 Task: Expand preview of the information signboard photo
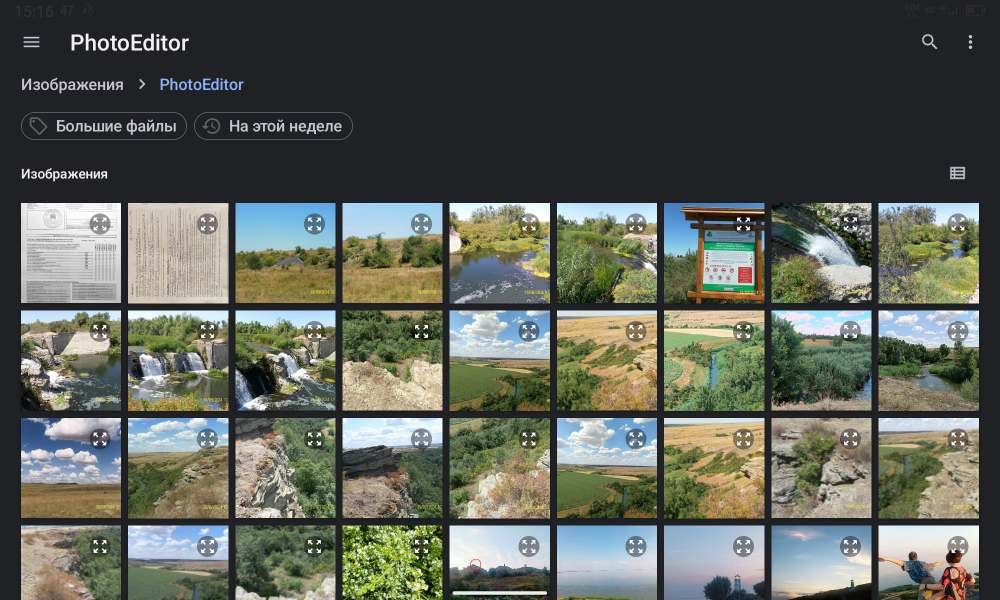(744, 224)
